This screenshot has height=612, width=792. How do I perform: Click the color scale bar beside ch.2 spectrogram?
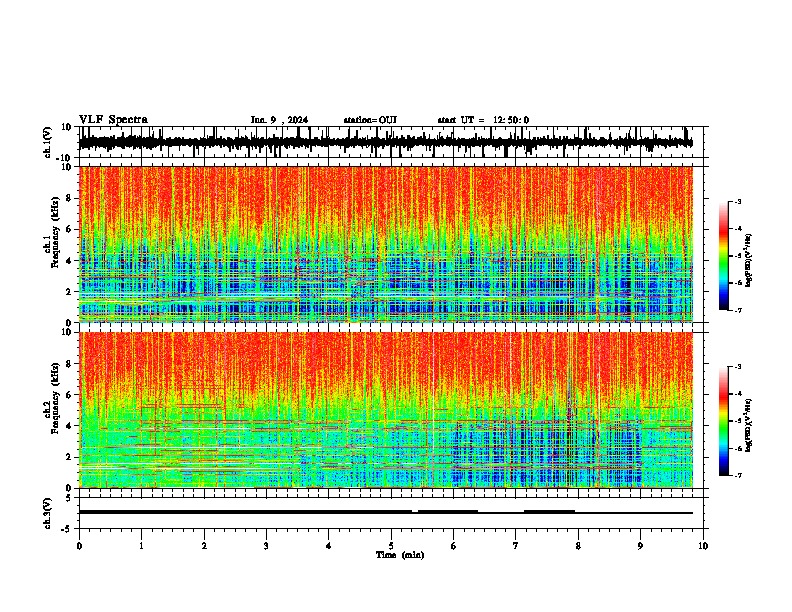[x=724, y=421]
